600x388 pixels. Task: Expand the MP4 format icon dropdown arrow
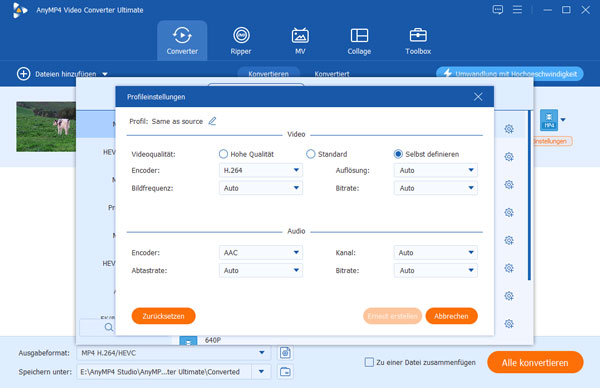pyautogui.click(x=563, y=120)
